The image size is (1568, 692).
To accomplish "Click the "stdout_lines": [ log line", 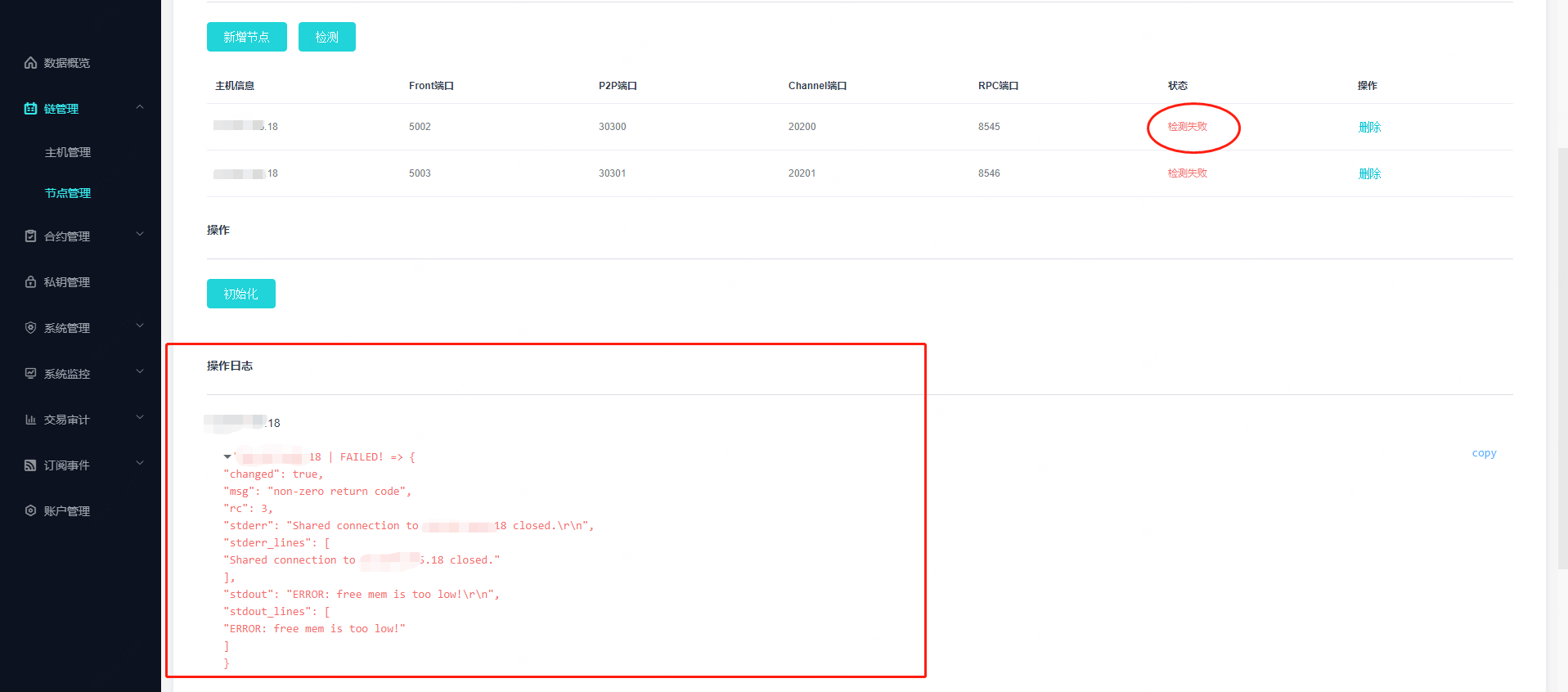I will [276, 612].
